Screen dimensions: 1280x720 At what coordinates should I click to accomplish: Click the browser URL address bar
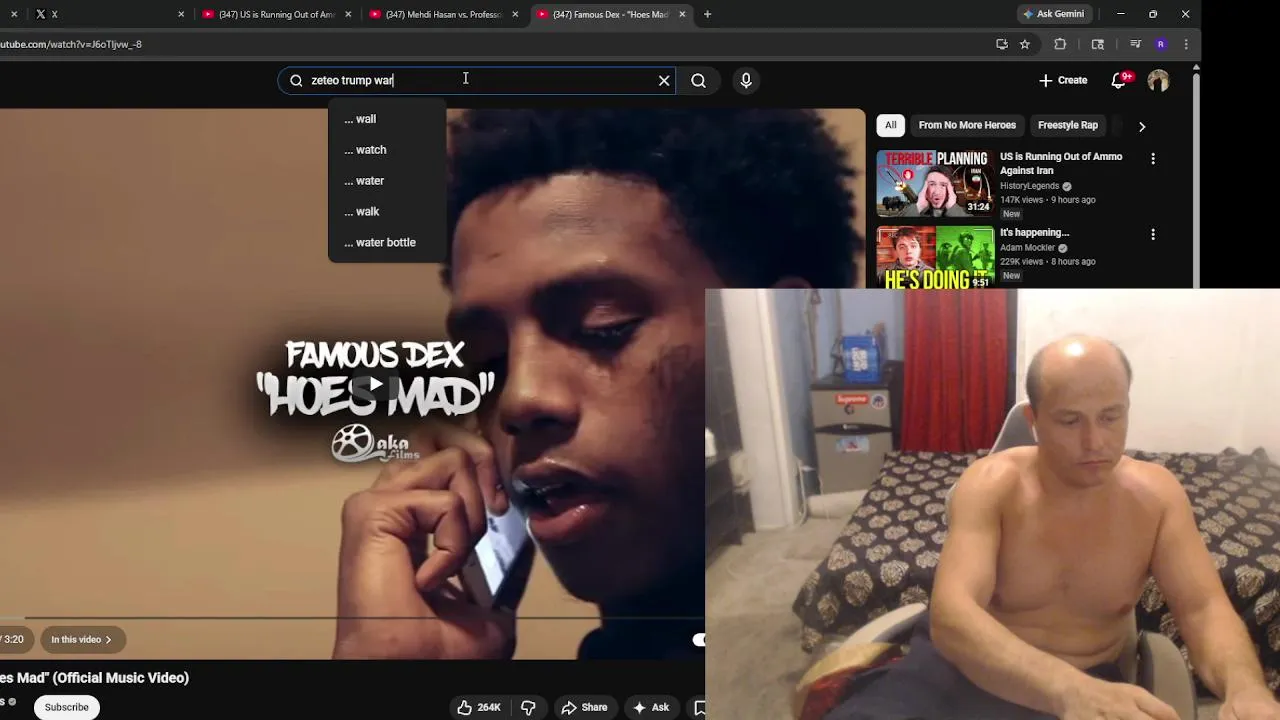(490, 44)
